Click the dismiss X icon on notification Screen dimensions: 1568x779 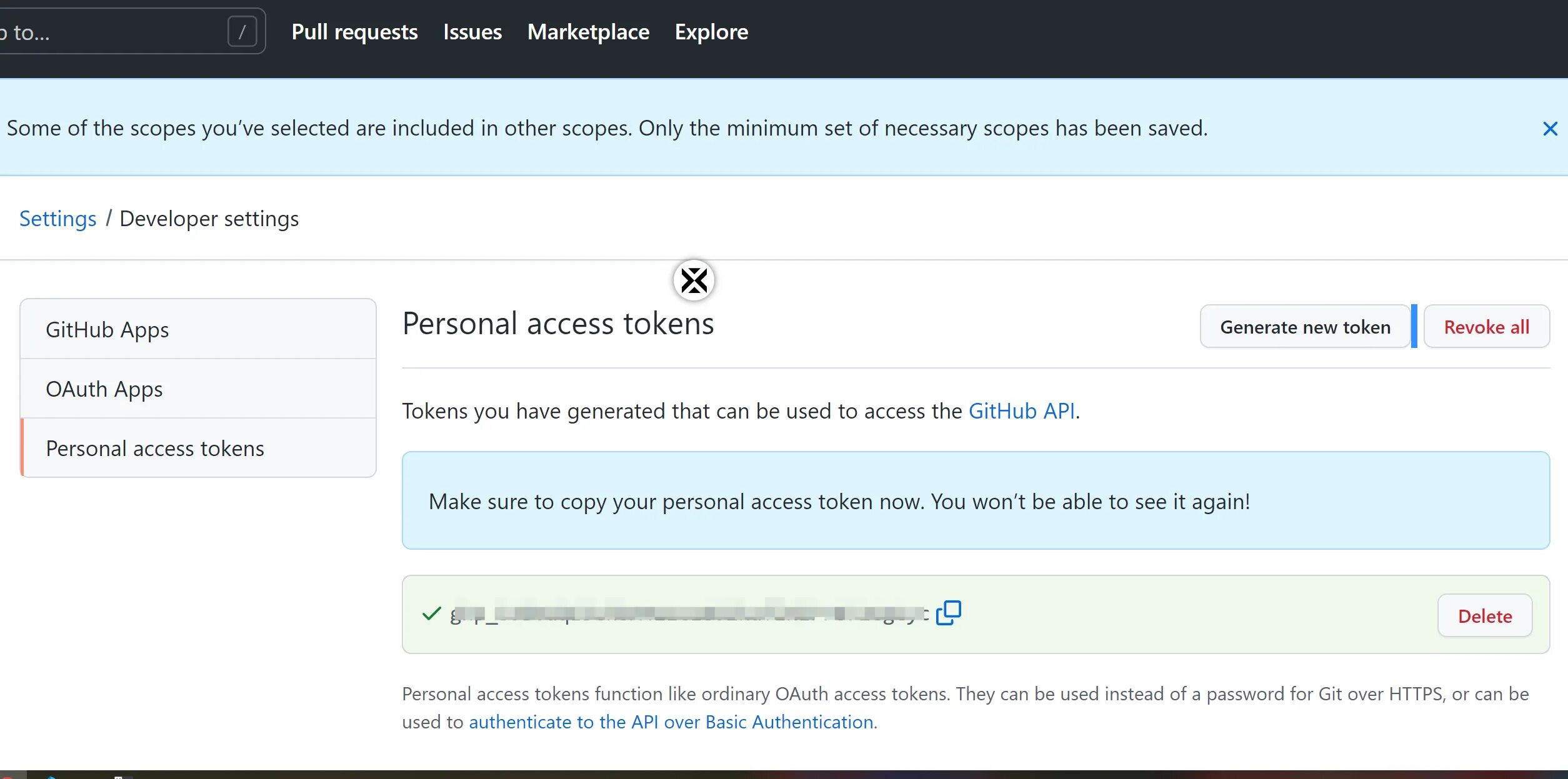tap(1549, 127)
